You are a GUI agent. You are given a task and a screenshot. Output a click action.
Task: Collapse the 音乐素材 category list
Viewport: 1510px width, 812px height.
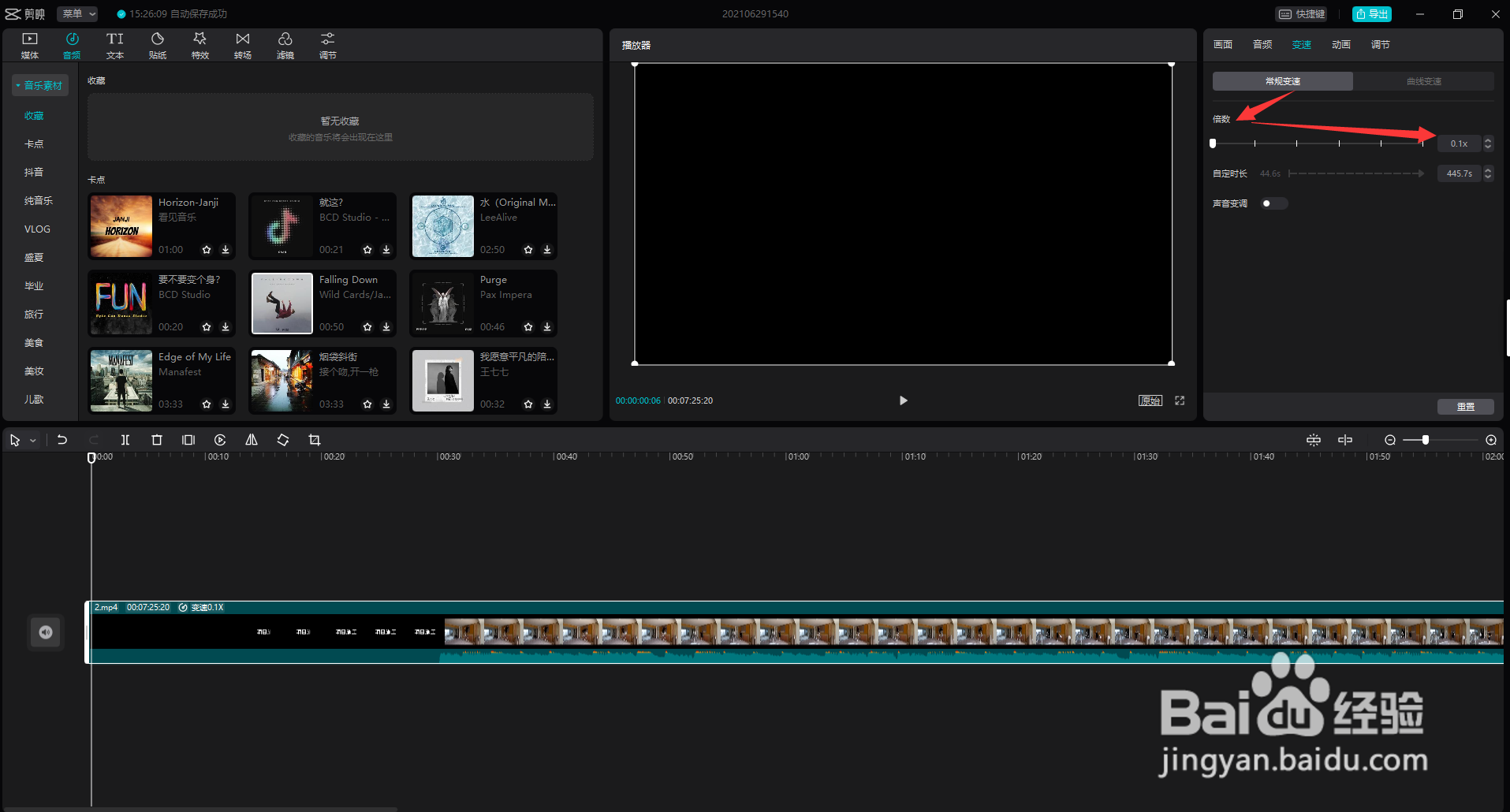[39, 85]
